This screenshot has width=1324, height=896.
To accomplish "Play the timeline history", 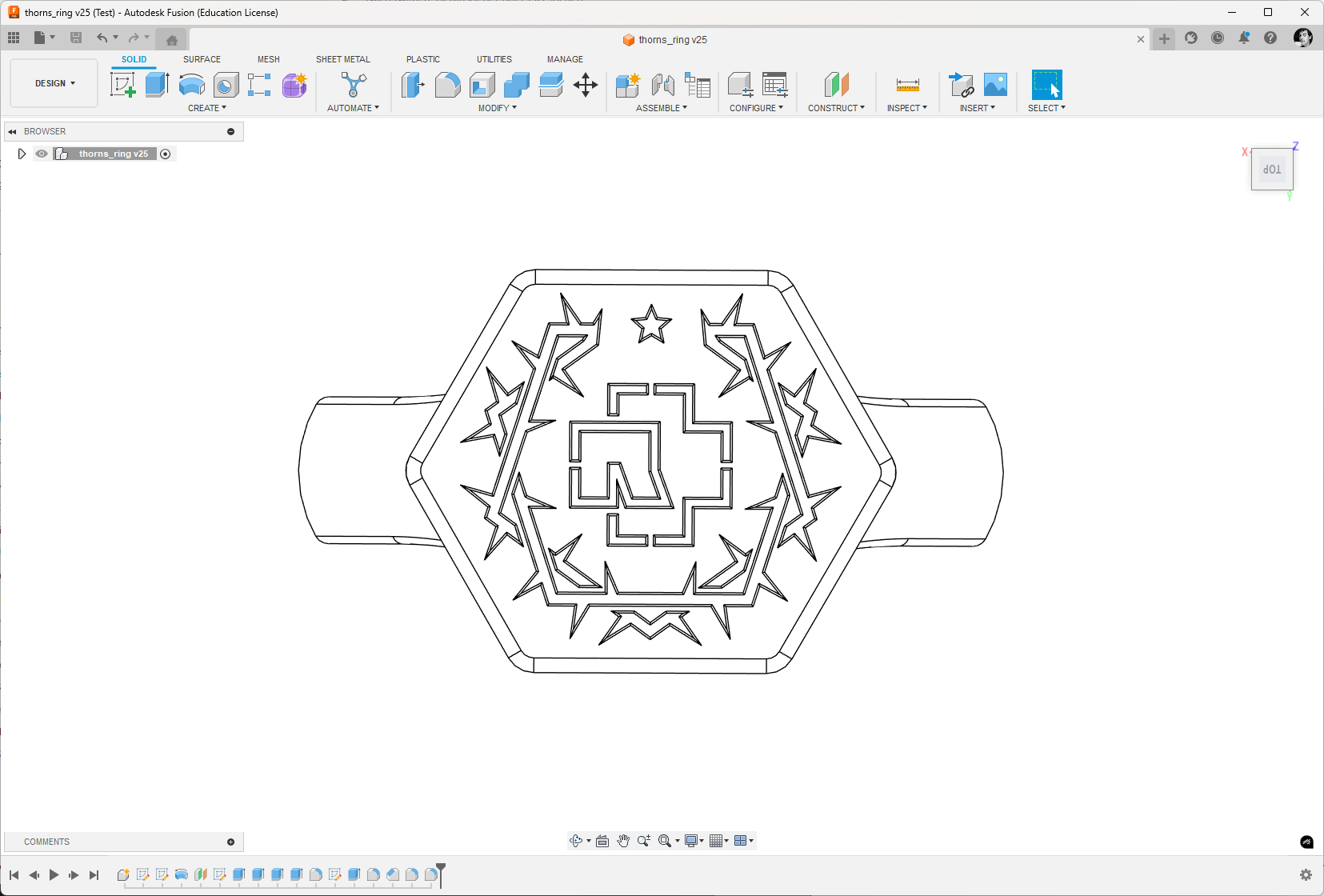I will 54,875.
